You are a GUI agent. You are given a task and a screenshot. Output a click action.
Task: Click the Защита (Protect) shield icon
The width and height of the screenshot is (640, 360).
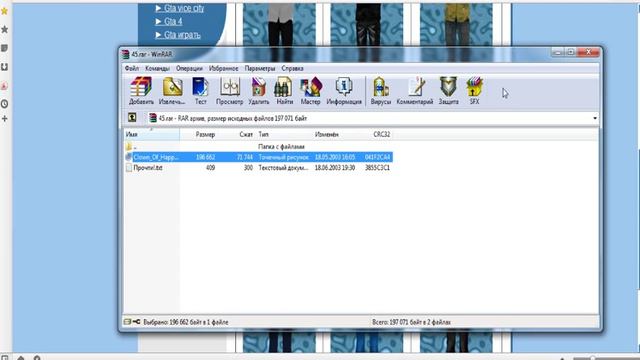[x=449, y=91]
